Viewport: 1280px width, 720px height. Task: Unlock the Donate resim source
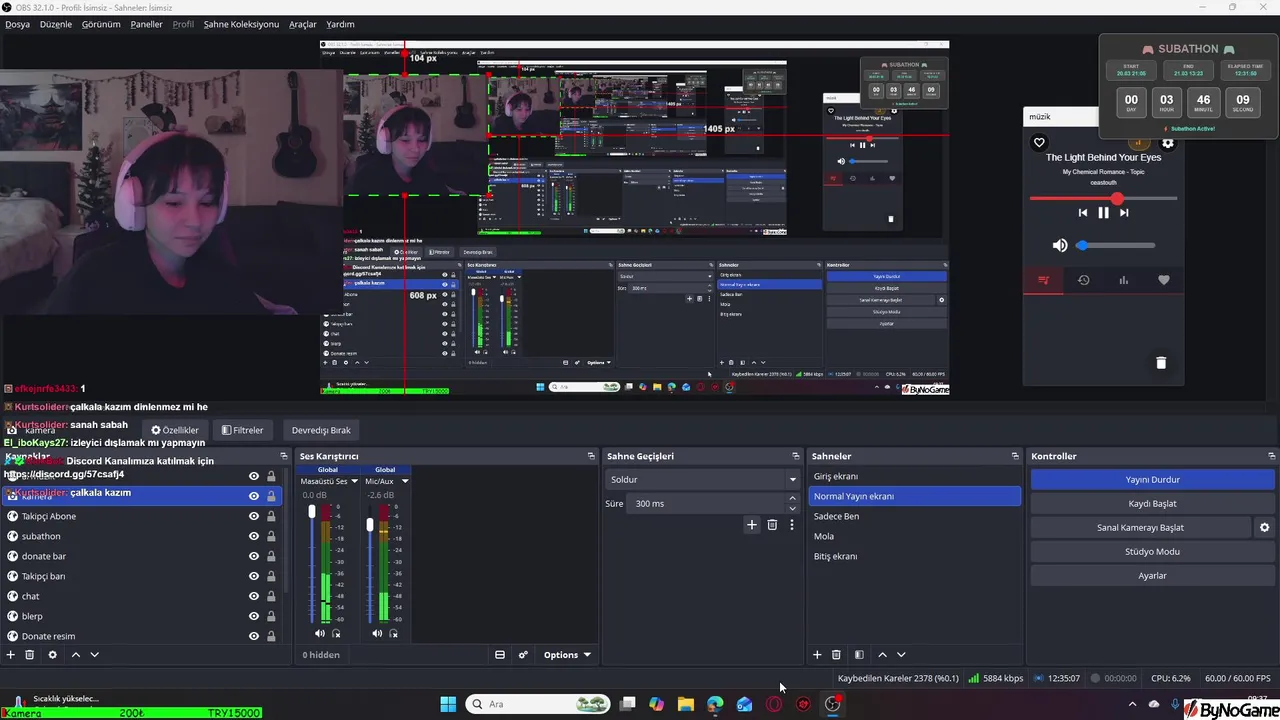click(x=271, y=636)
